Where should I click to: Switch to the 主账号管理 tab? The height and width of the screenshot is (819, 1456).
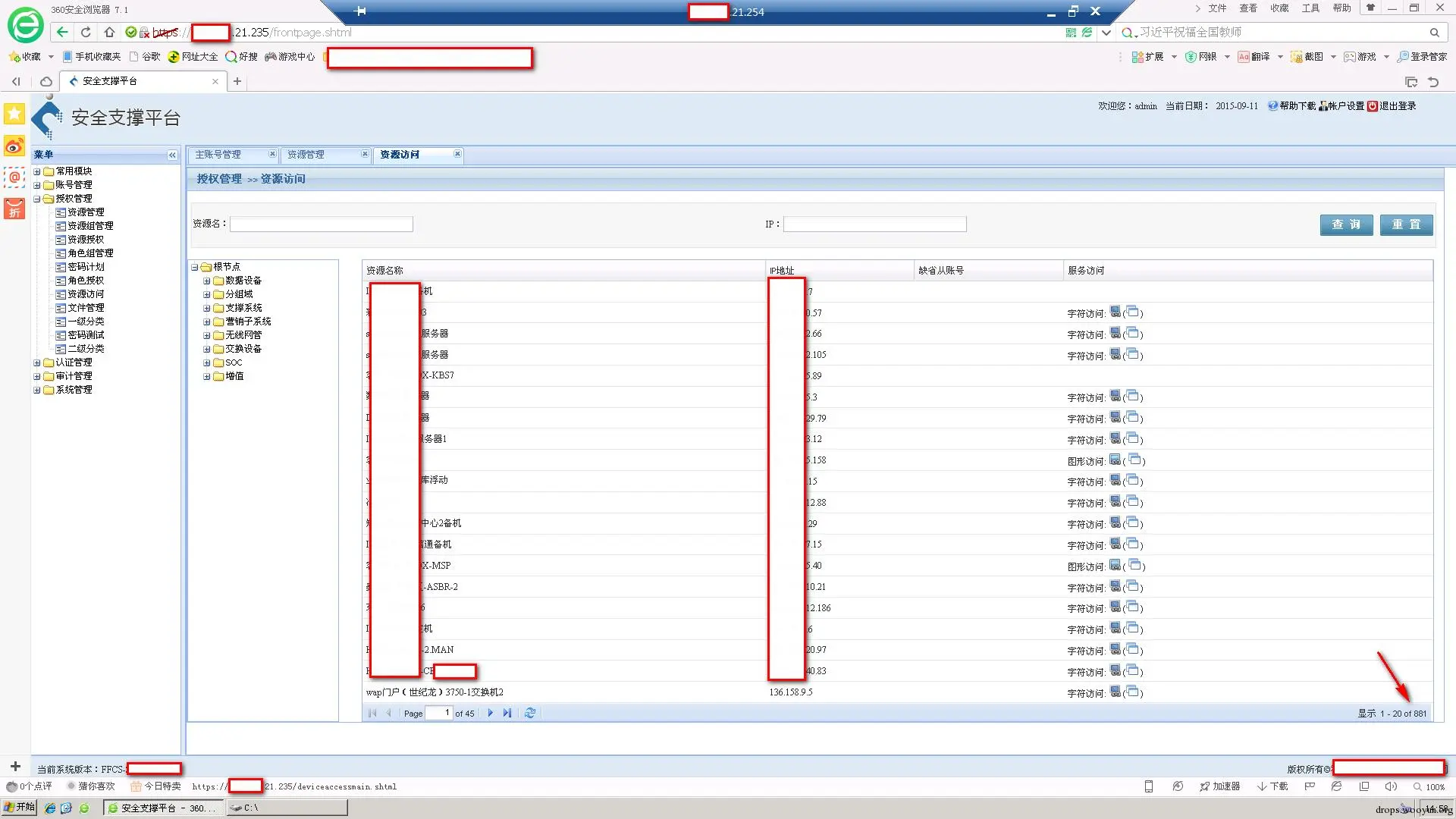[x=218, y=155]
